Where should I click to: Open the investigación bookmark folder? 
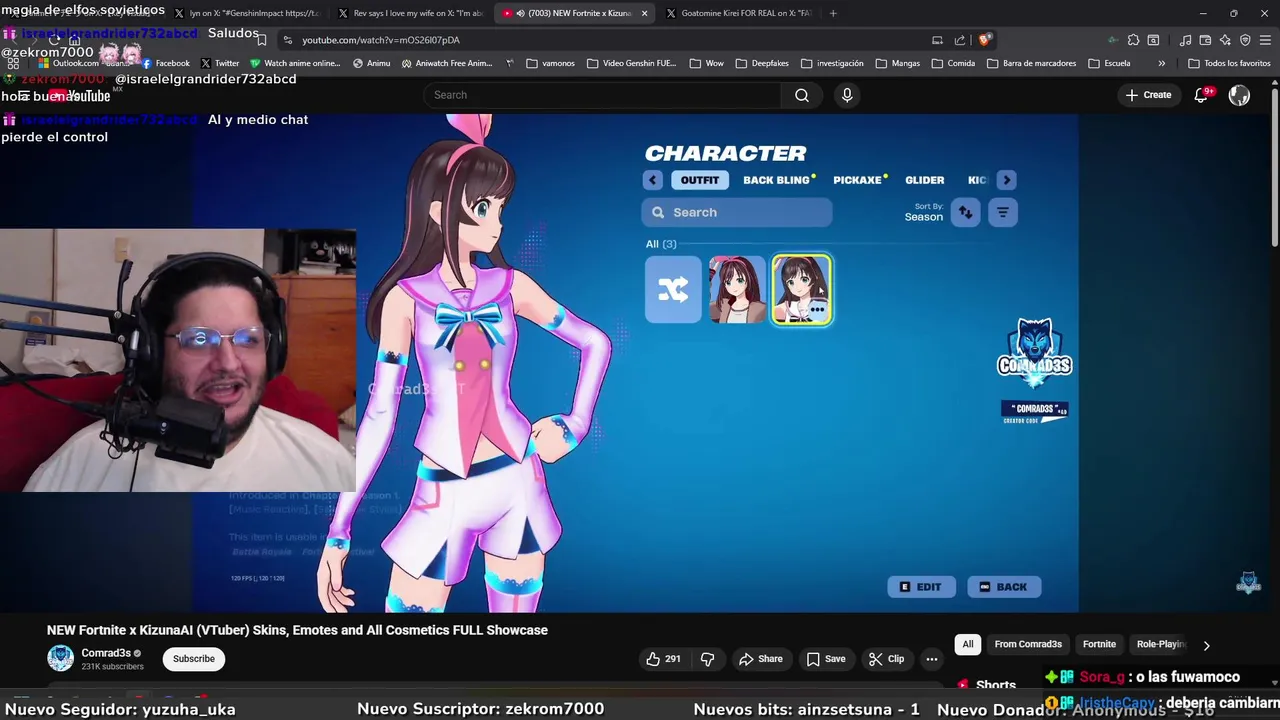pos(832,63)
